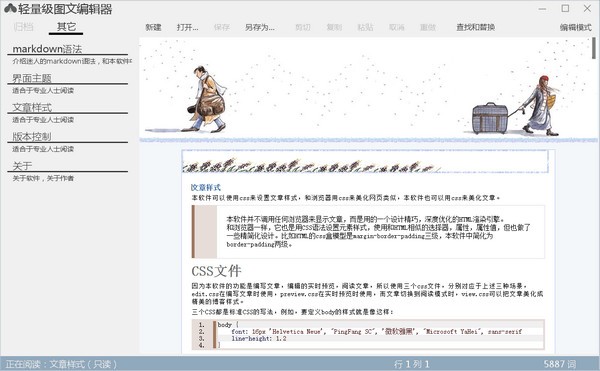Click description starting '介绍迷人的markdown语法'

72,61
